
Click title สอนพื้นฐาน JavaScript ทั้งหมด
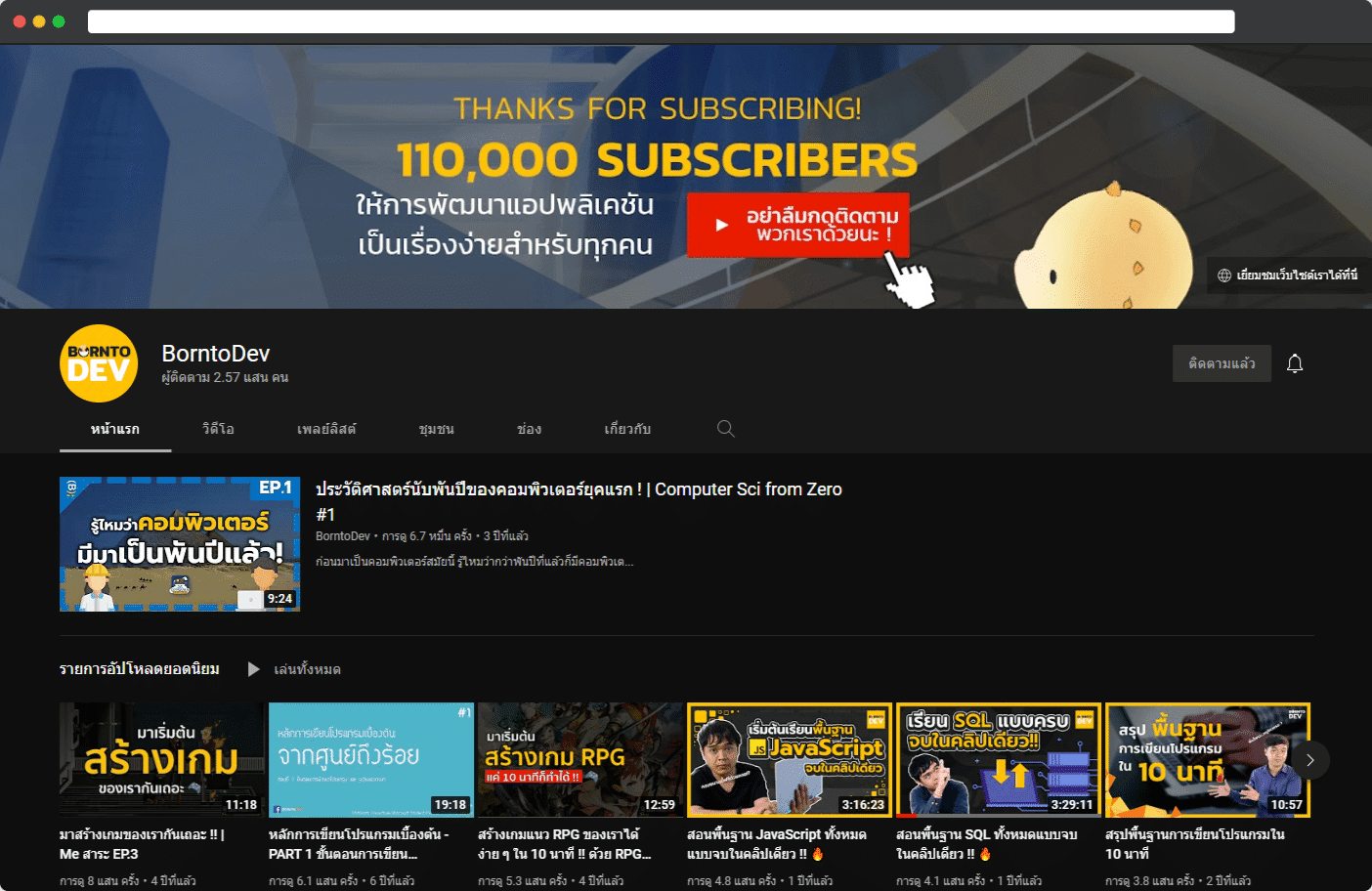[x=777, y=844]
